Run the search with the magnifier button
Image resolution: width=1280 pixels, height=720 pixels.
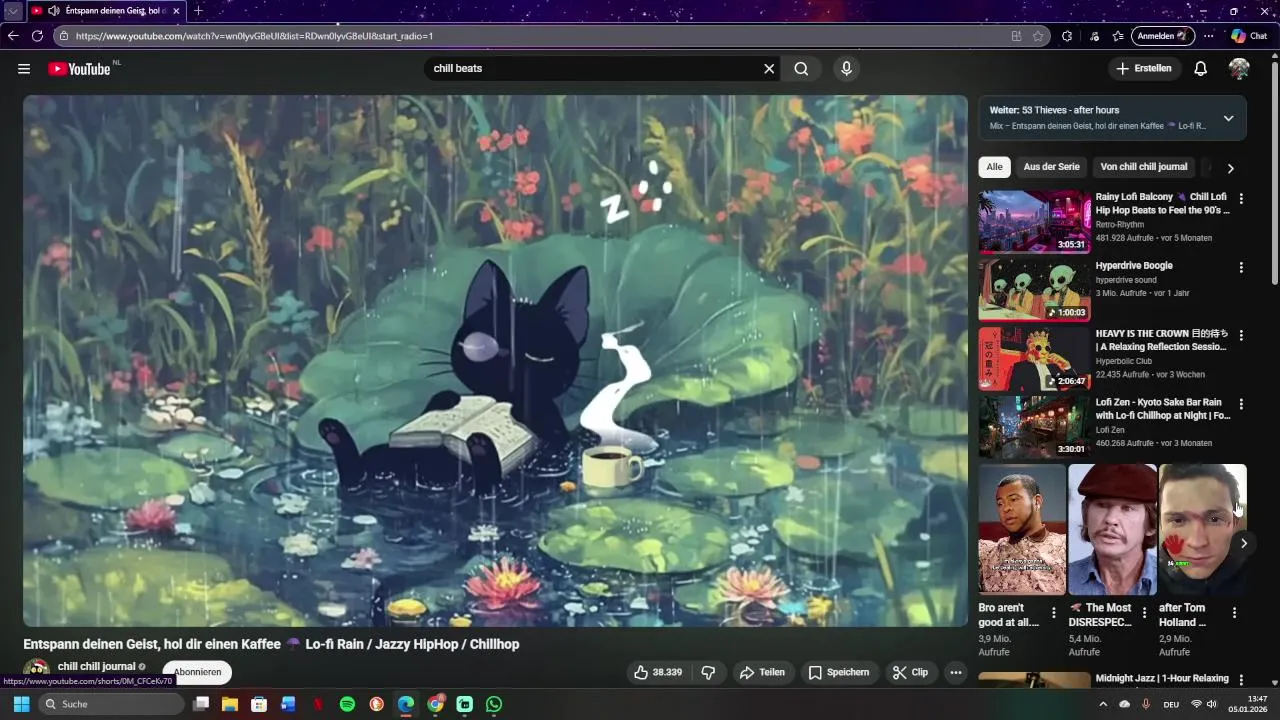[801, 69]
